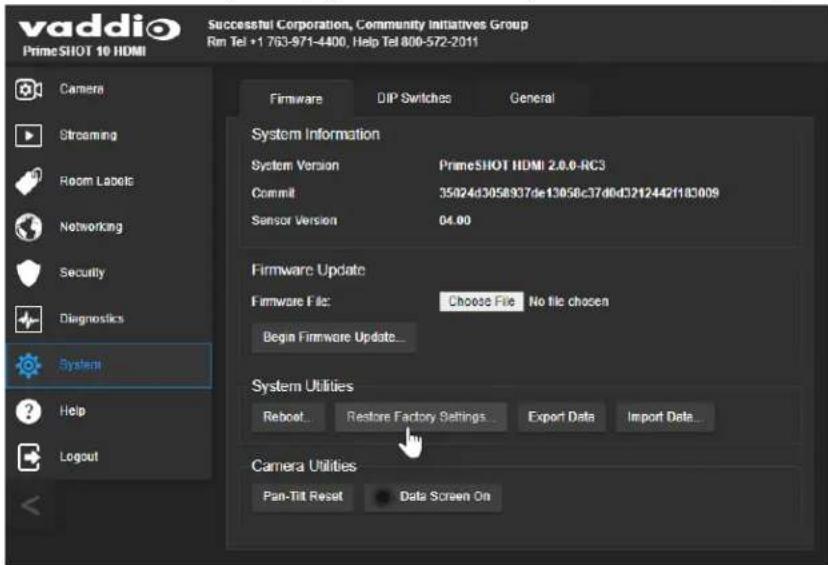This screenshot has height=565, width=828.
Task: Open the Networking menu label
Action: (x=91, y=227)
